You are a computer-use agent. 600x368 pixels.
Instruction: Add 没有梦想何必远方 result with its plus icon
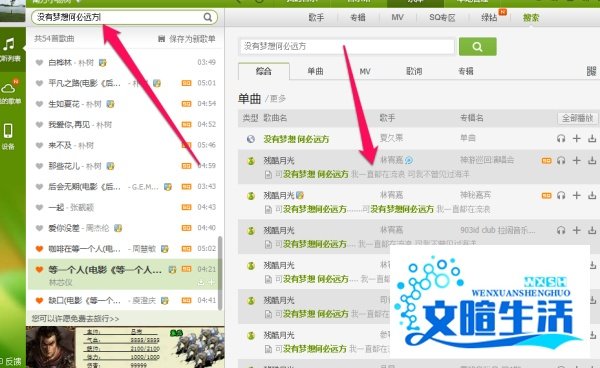coord(576,138)
